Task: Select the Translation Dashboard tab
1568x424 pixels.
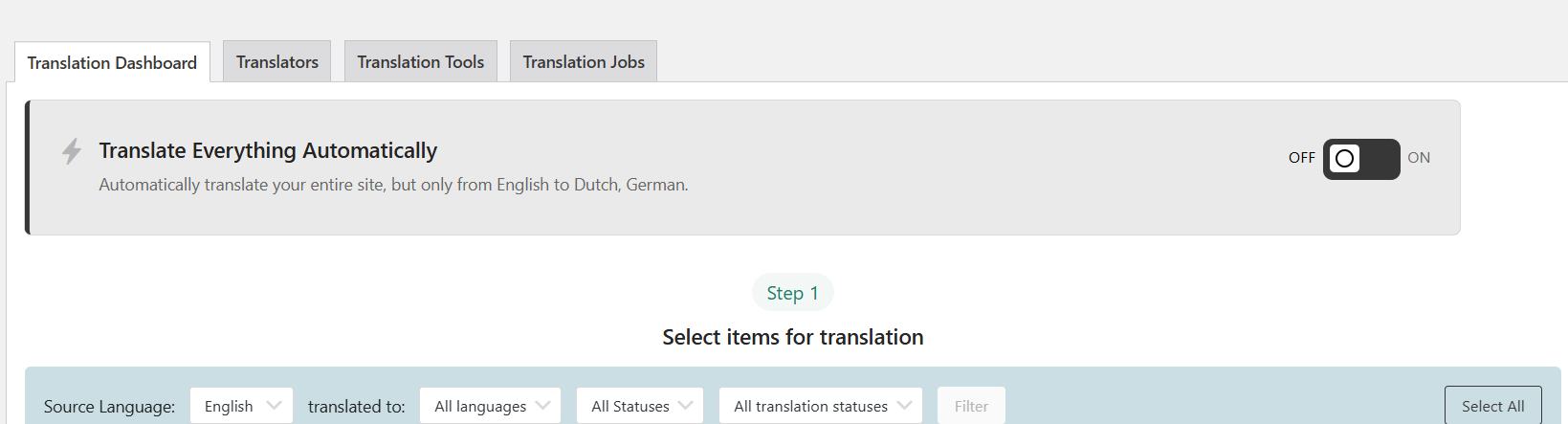Action: coord(112,62)
